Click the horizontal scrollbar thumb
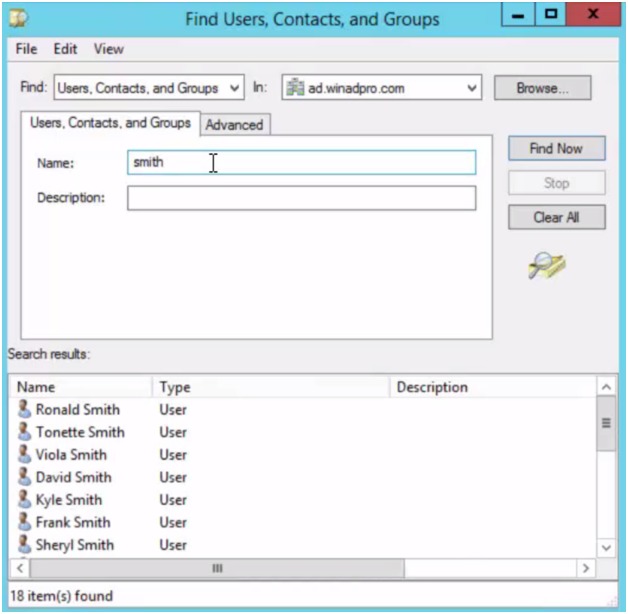Image resolution: width=628 pixels, height=614 pixels. point(217,568)
